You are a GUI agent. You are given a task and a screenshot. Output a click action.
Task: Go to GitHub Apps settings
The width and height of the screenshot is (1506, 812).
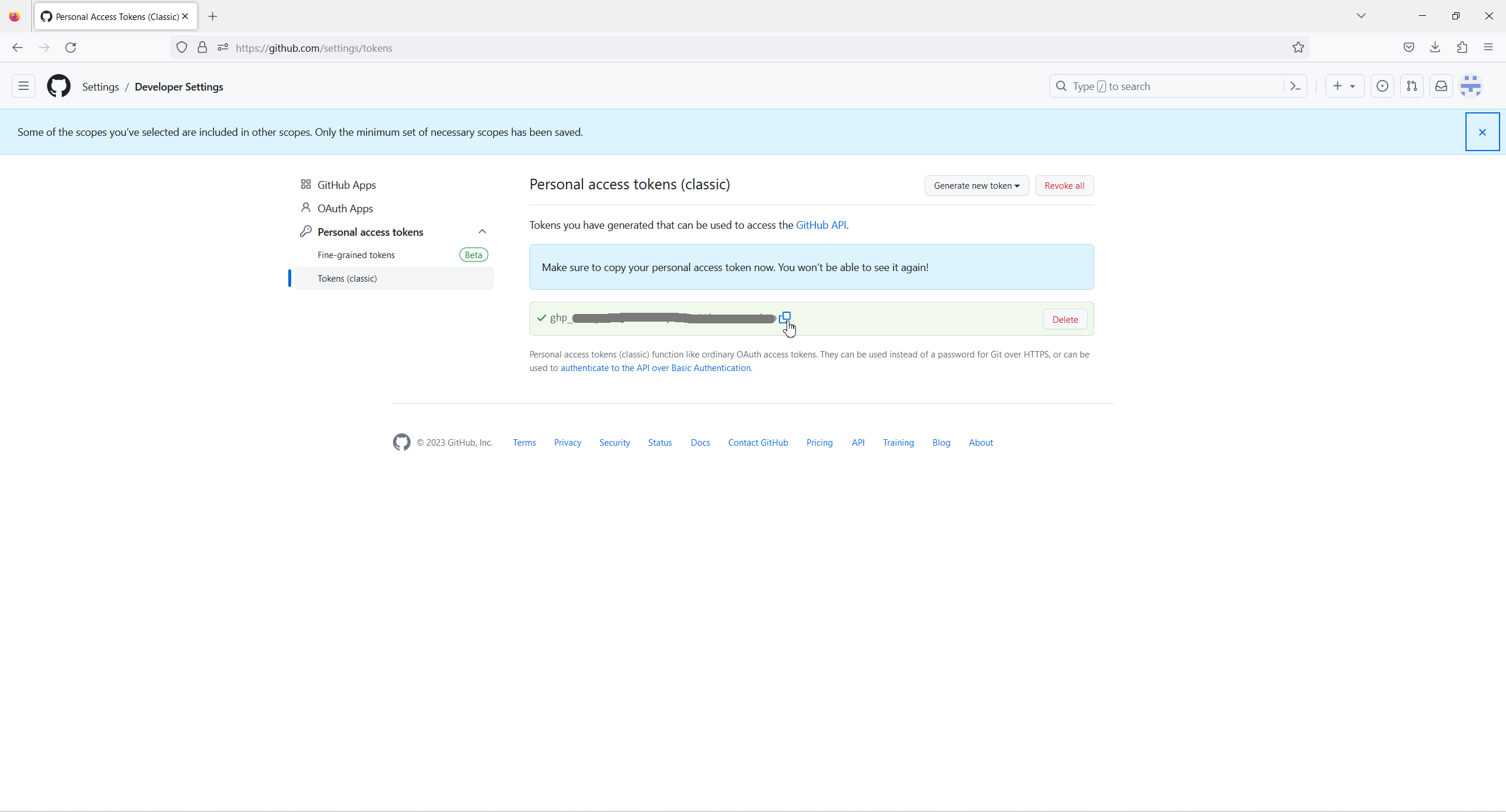(x=346, y=185)
